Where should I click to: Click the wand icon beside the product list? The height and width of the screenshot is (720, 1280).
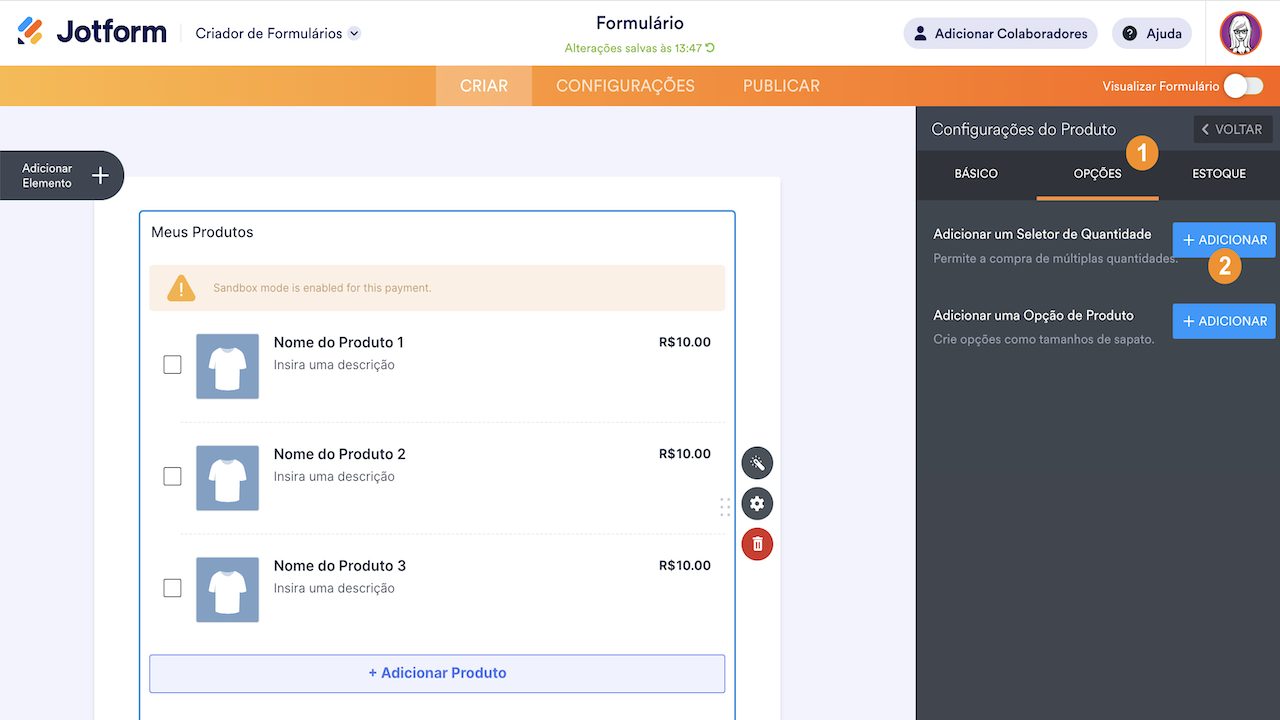(757, 463)
